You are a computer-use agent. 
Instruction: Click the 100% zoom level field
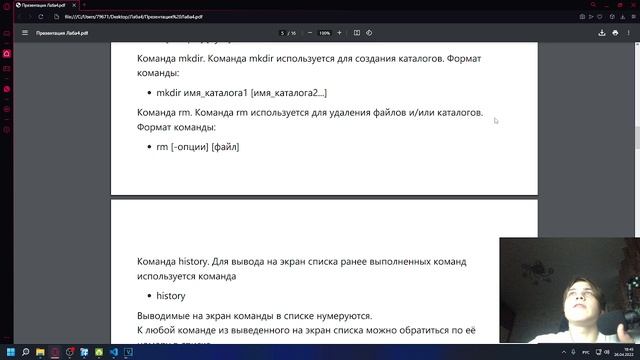[x=324, y=33]
